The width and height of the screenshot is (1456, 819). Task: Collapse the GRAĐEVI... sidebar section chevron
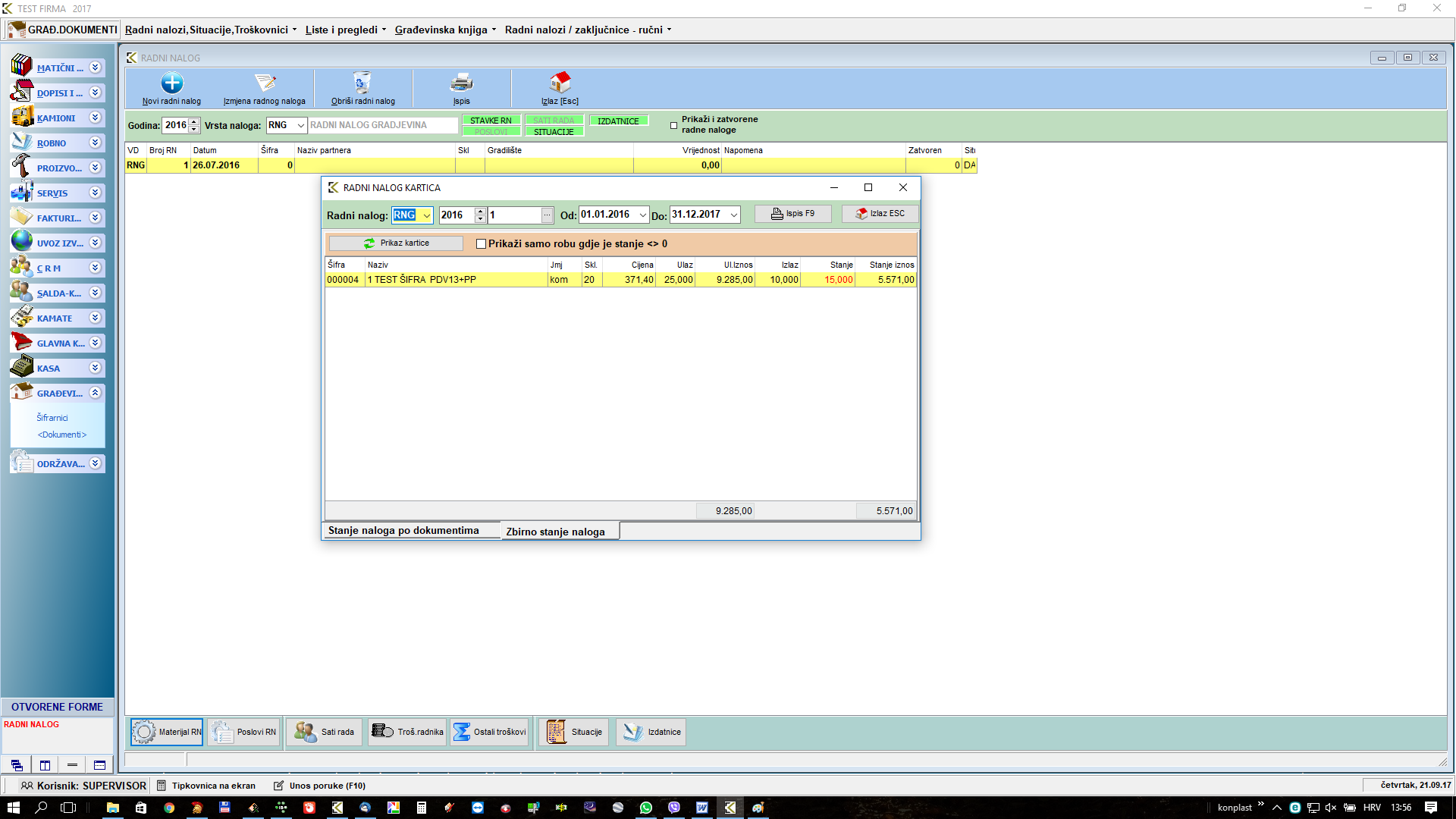pyautogui.click(x=95, y=393)
